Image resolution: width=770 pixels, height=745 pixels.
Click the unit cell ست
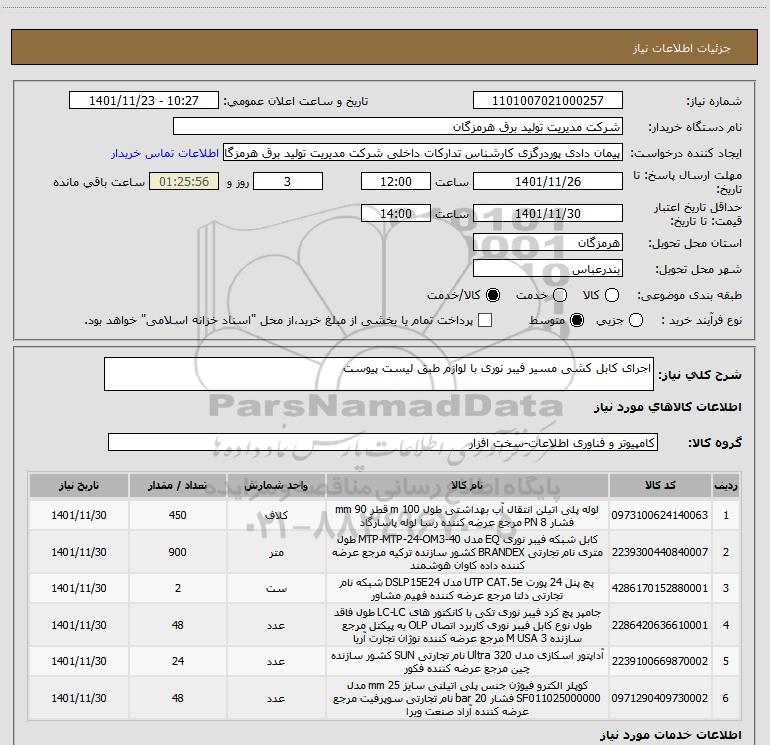pos(276,589)
